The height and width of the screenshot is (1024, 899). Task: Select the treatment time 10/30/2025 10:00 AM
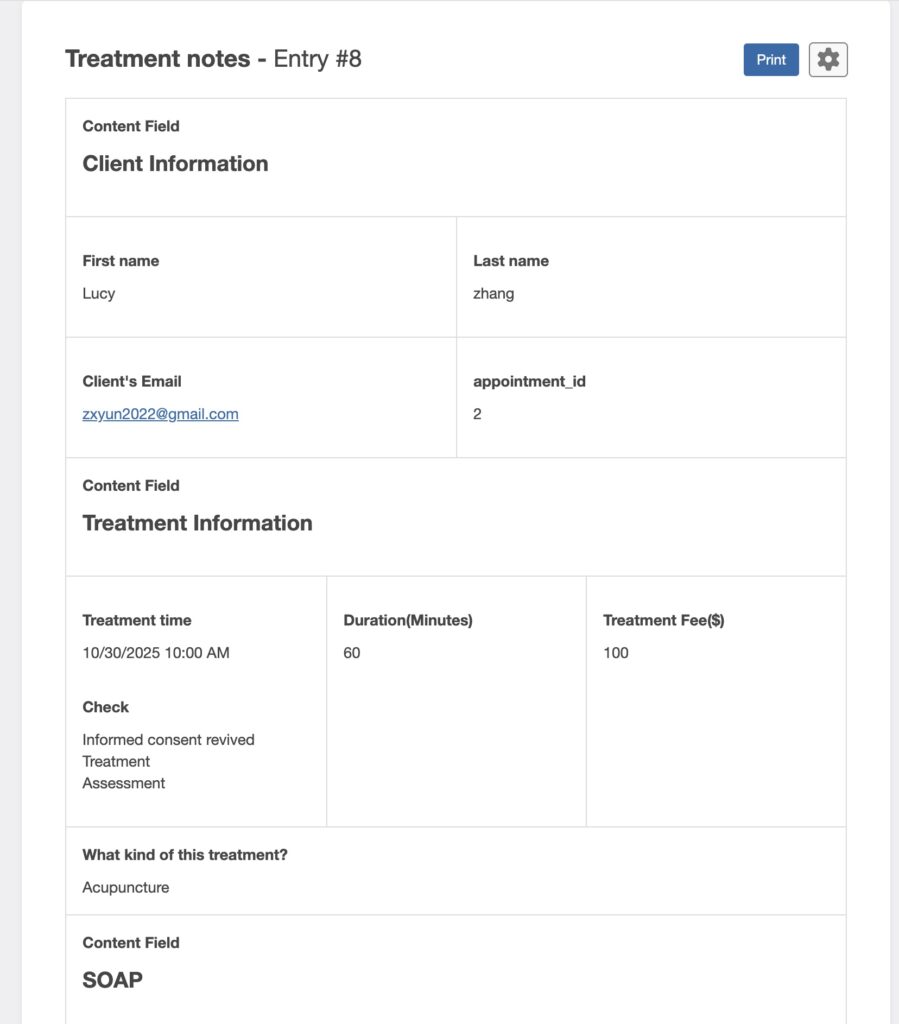click(156, 653)
